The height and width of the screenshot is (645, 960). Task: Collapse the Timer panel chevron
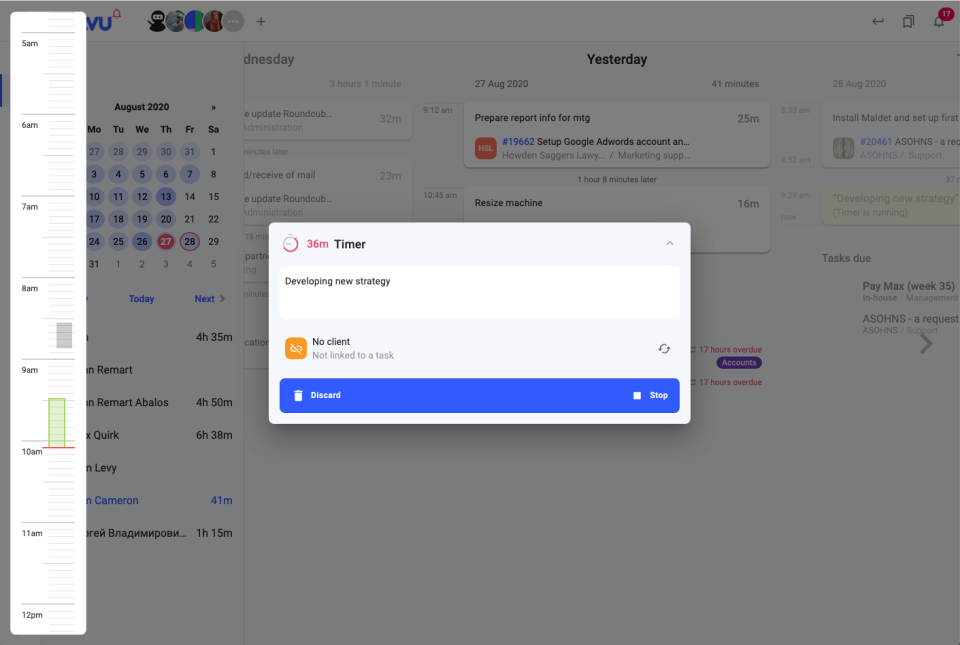click(670, 244)
